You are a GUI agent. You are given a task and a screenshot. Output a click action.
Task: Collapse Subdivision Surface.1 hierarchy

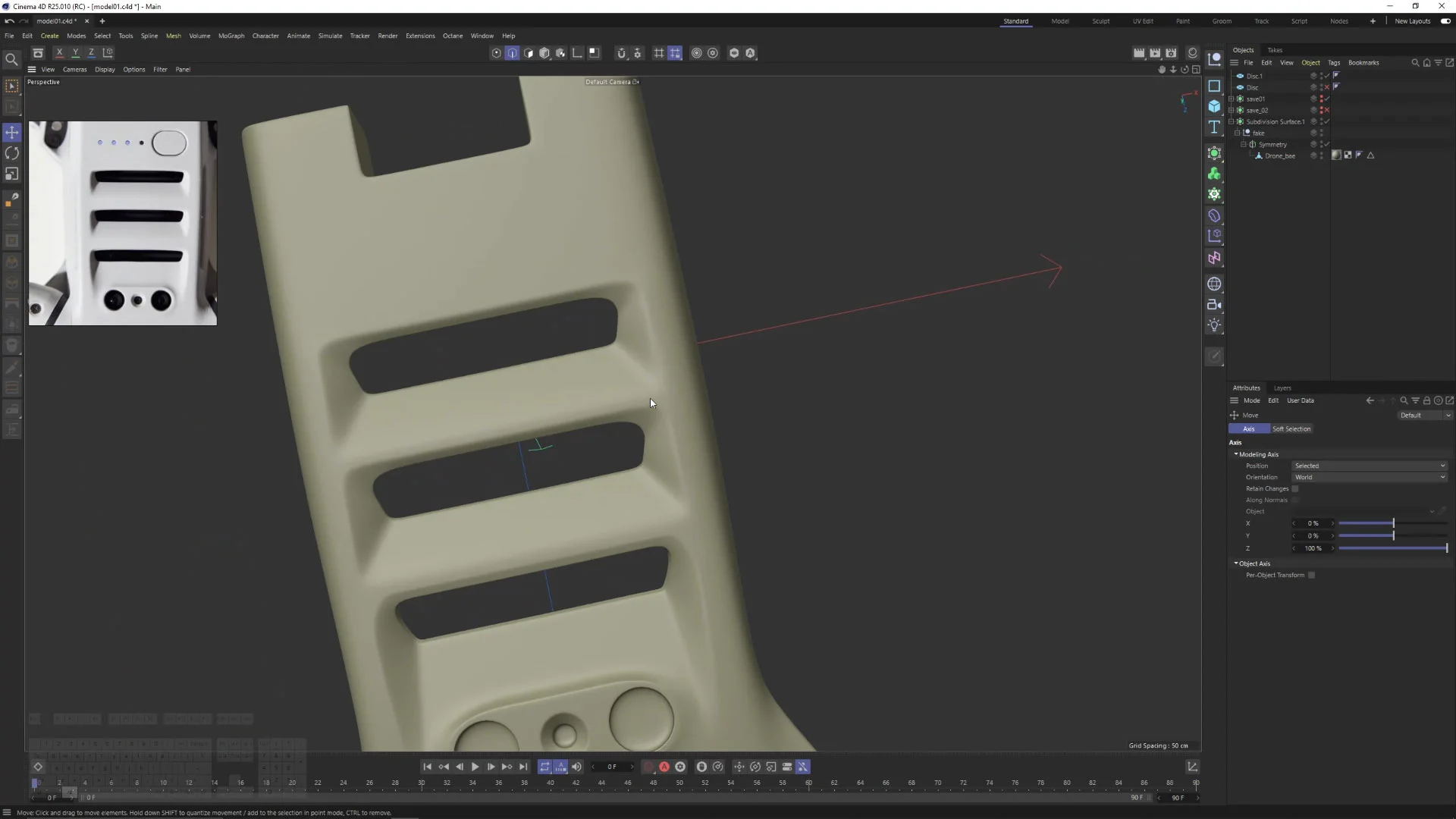(1232, 121)
